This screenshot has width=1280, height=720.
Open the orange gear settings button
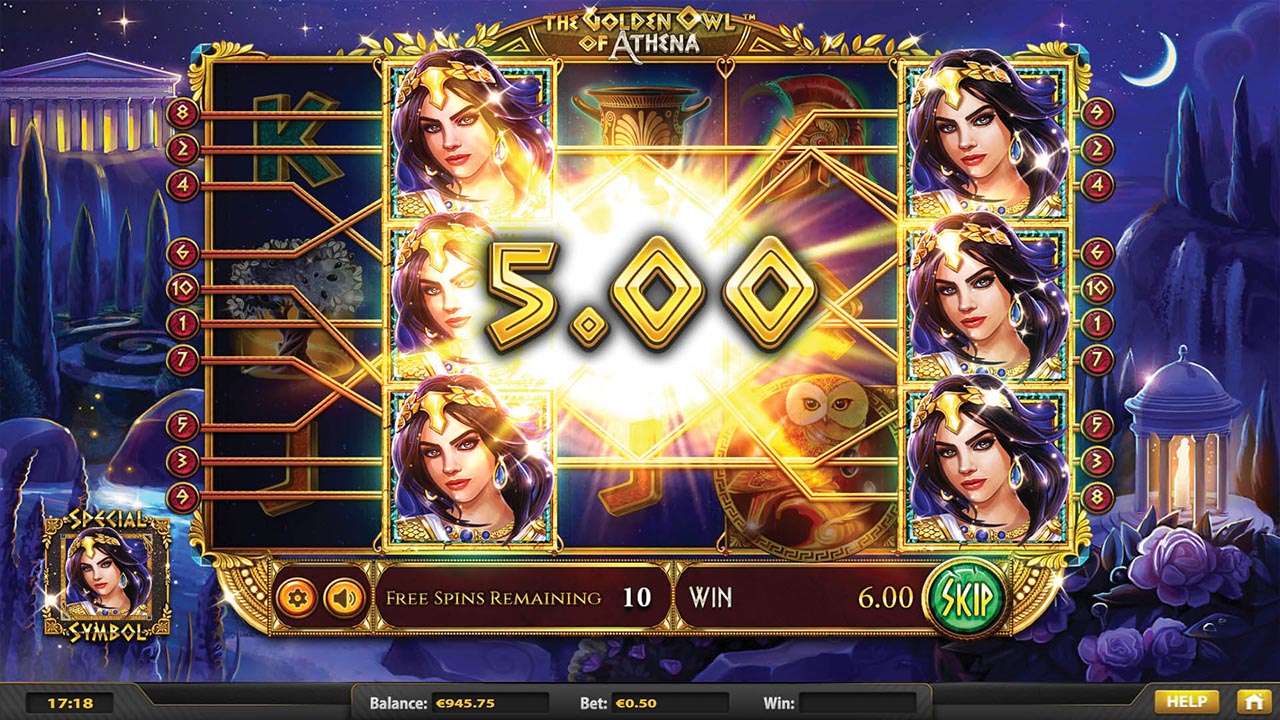click(x=297, y=598)
